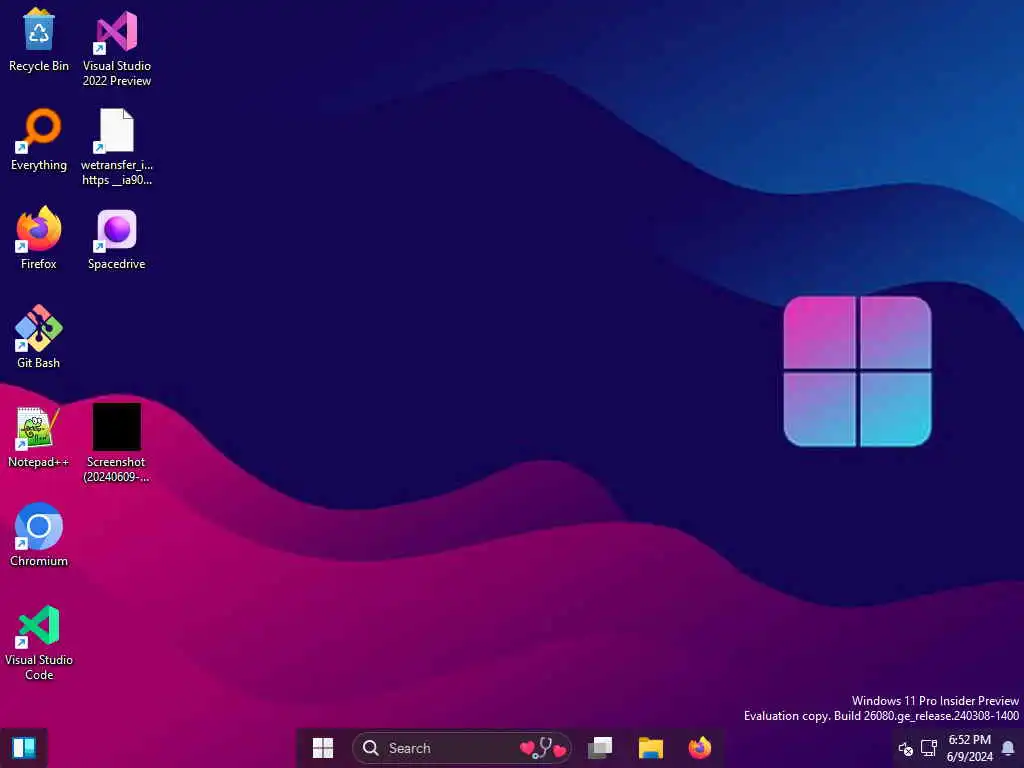
Task: Select the wetransfer file shortcut
Action: [117, 147]
